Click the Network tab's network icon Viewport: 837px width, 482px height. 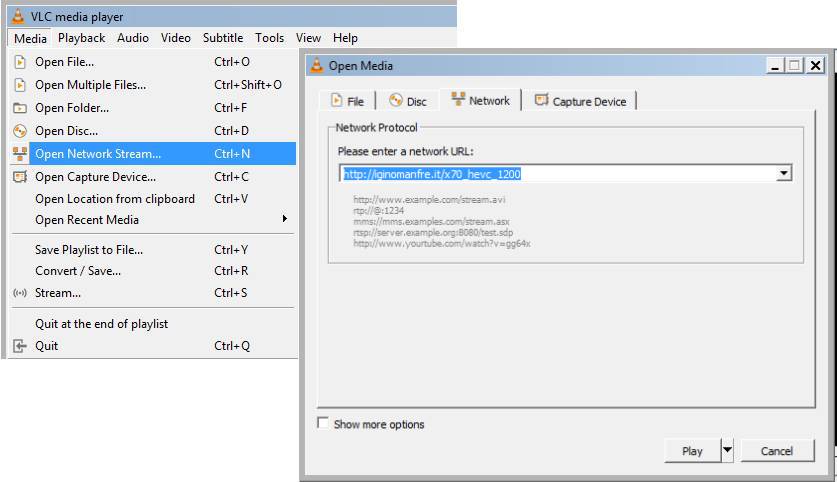pyautogui.click(x=458, y=99)
